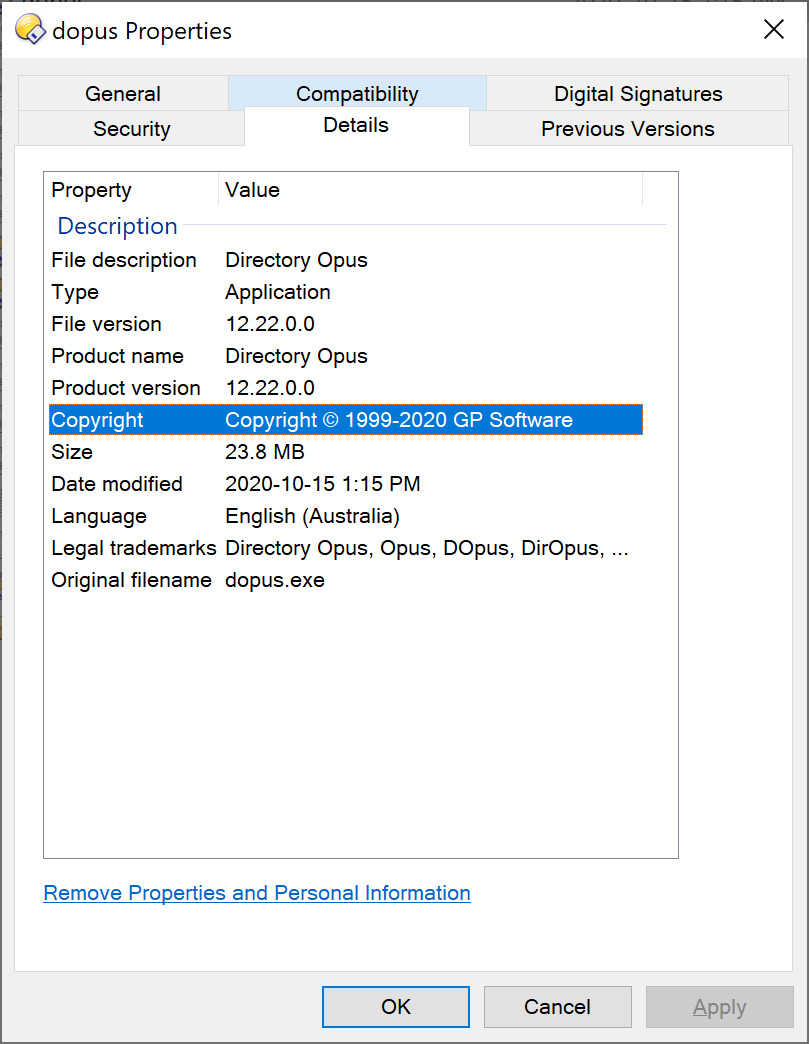Screen dimensions: 809x1044
Task: Click the value 'dopus.exe'
Action: [x=274, y=580]
